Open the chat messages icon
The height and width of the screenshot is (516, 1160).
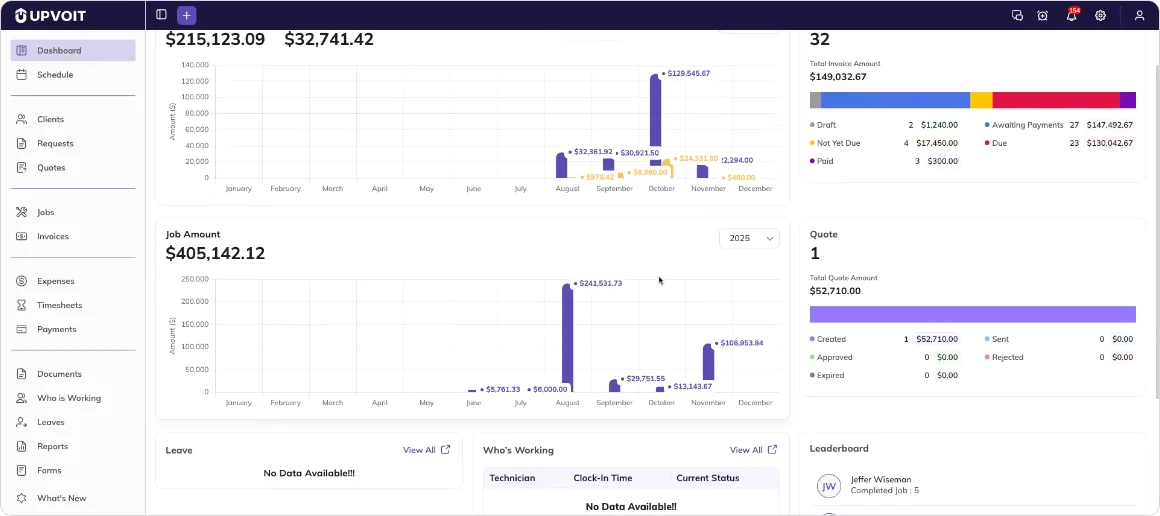pyautogui.click(x=1016, y=16)
